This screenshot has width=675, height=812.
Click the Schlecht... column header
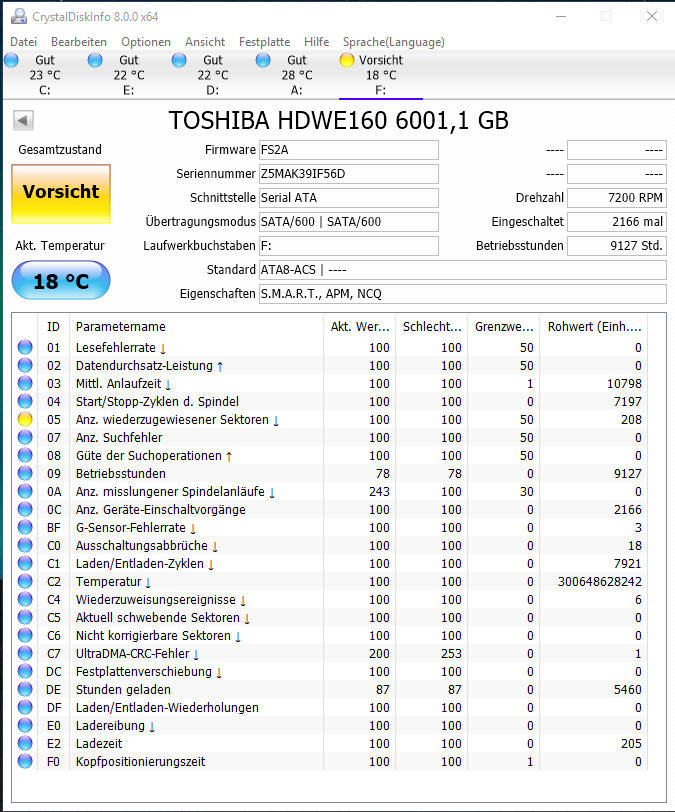432,326
